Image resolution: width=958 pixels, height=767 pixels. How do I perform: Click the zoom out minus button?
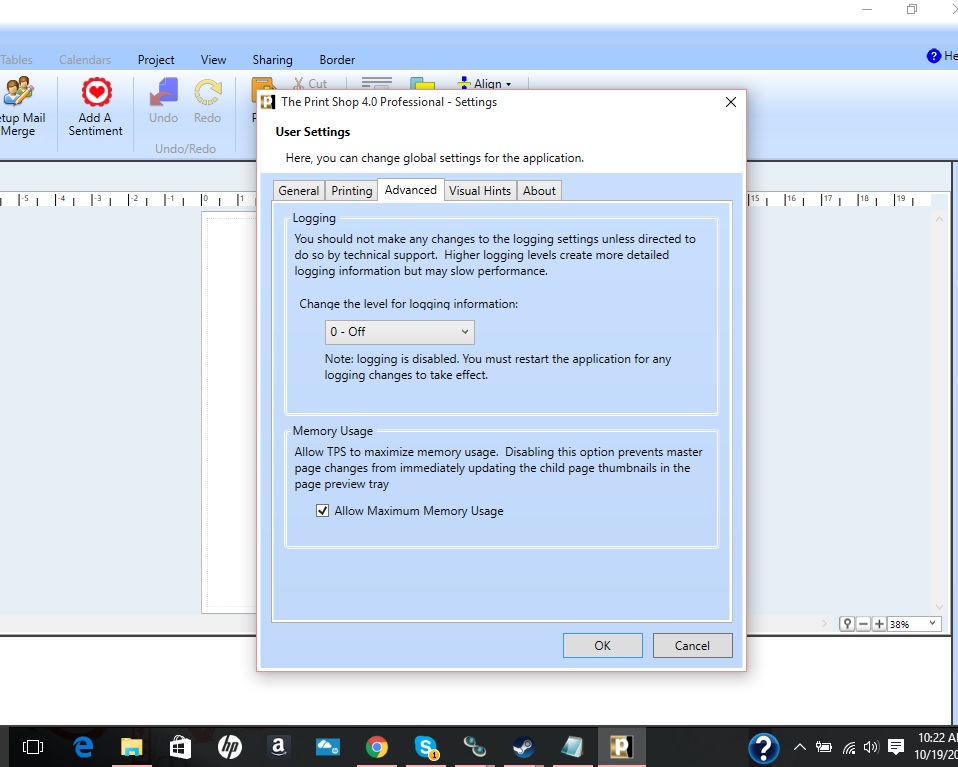pos(863,624)
